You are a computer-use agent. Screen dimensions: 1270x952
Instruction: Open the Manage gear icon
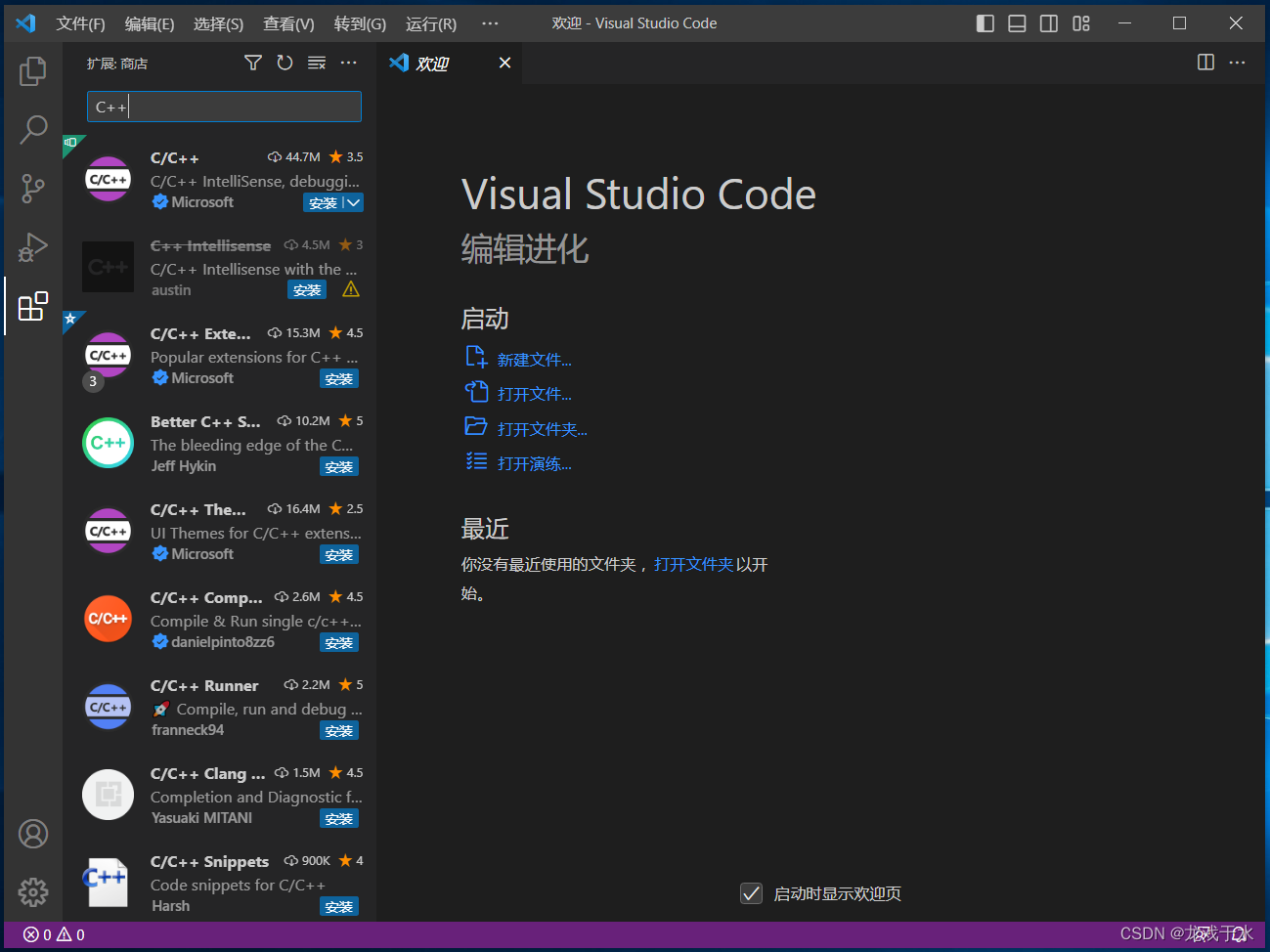click(x=33, y=891)
